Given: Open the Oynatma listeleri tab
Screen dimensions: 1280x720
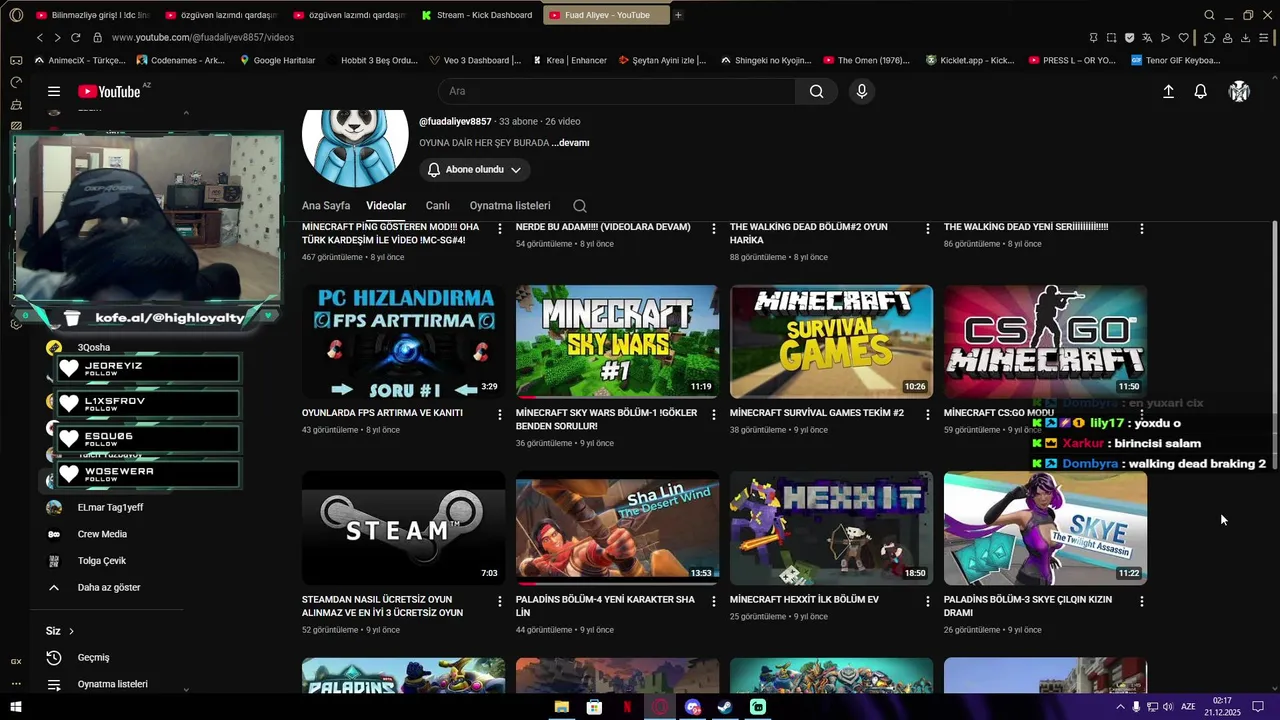Looking at the screenshot, I should pyautogui.click(x=510, y=206).
